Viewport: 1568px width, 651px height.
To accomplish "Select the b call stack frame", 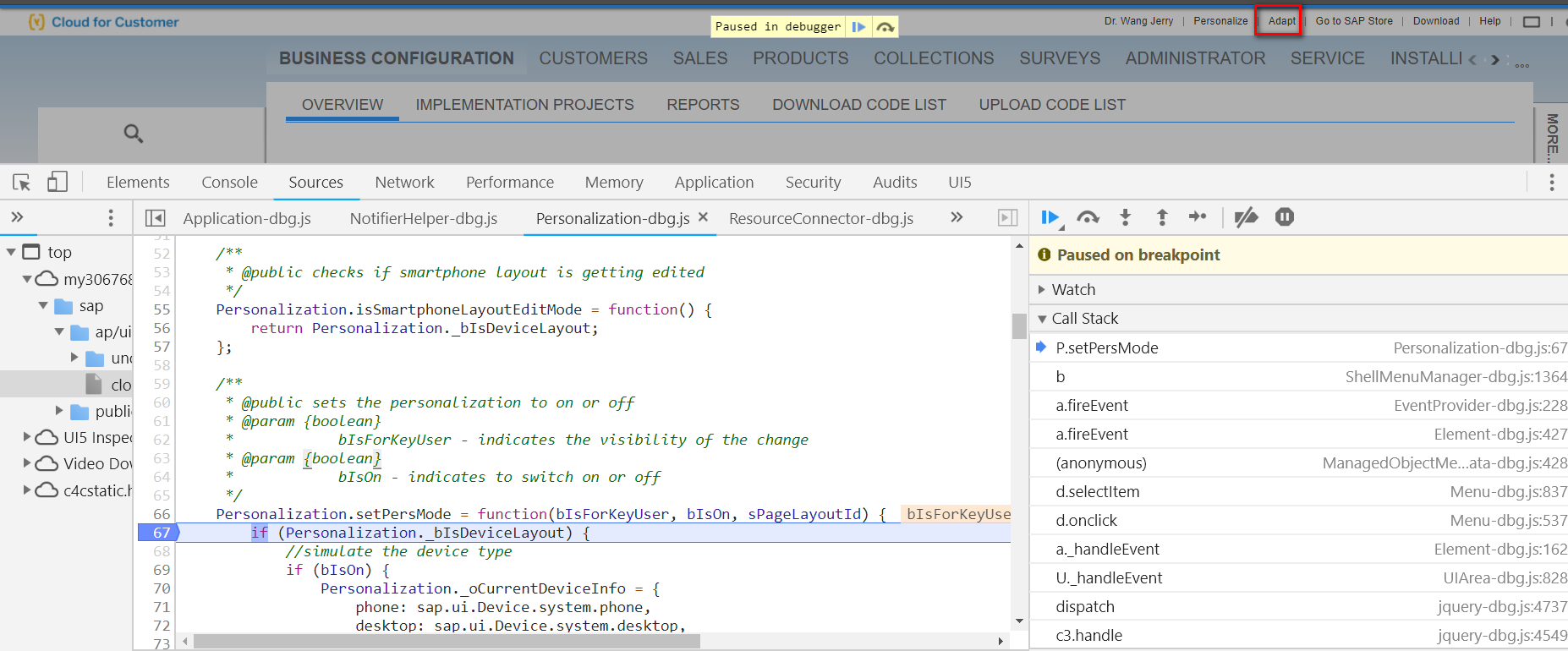I will tap(1299, 376).
